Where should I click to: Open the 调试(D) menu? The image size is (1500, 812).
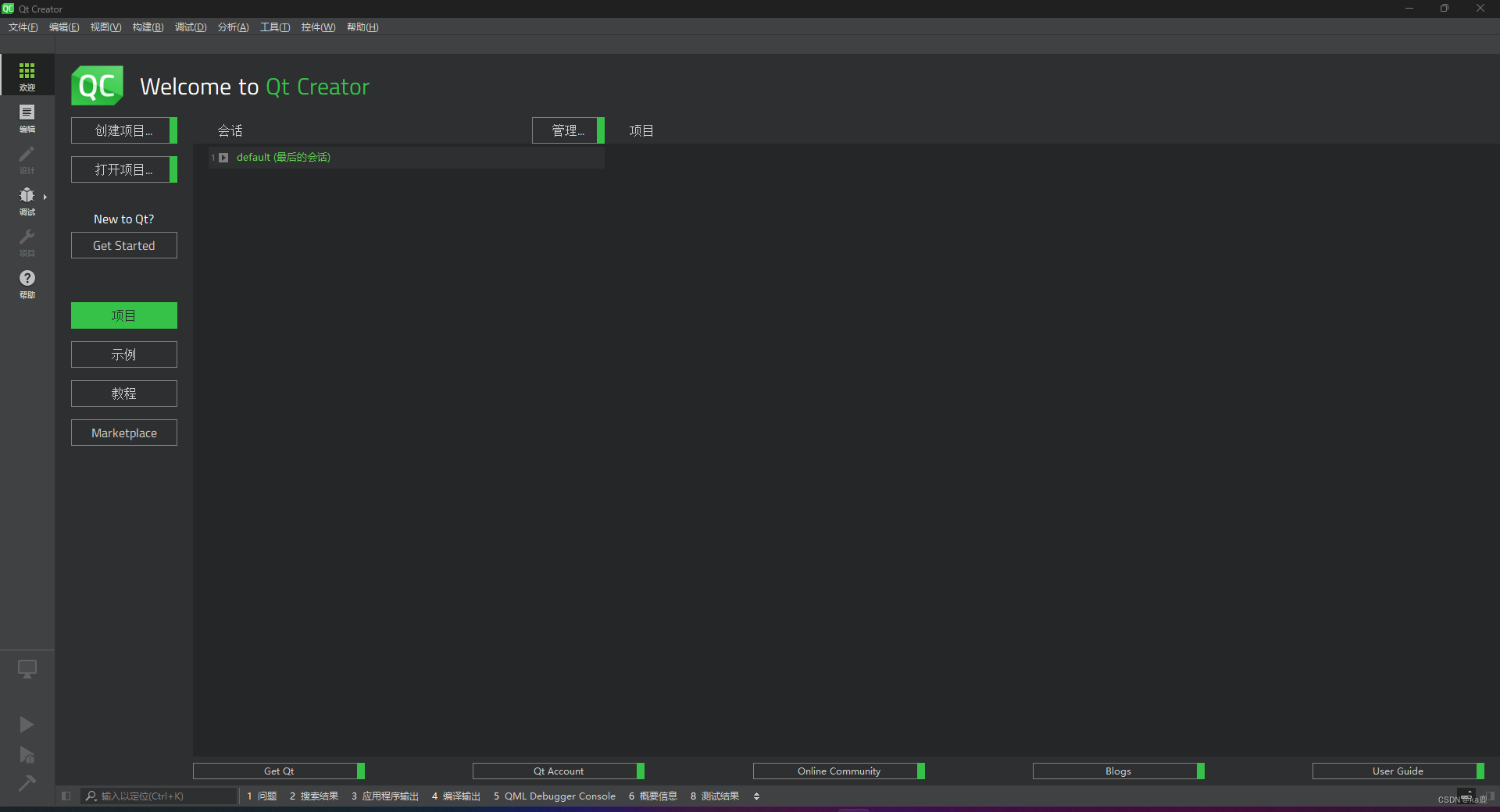point(191,27)
